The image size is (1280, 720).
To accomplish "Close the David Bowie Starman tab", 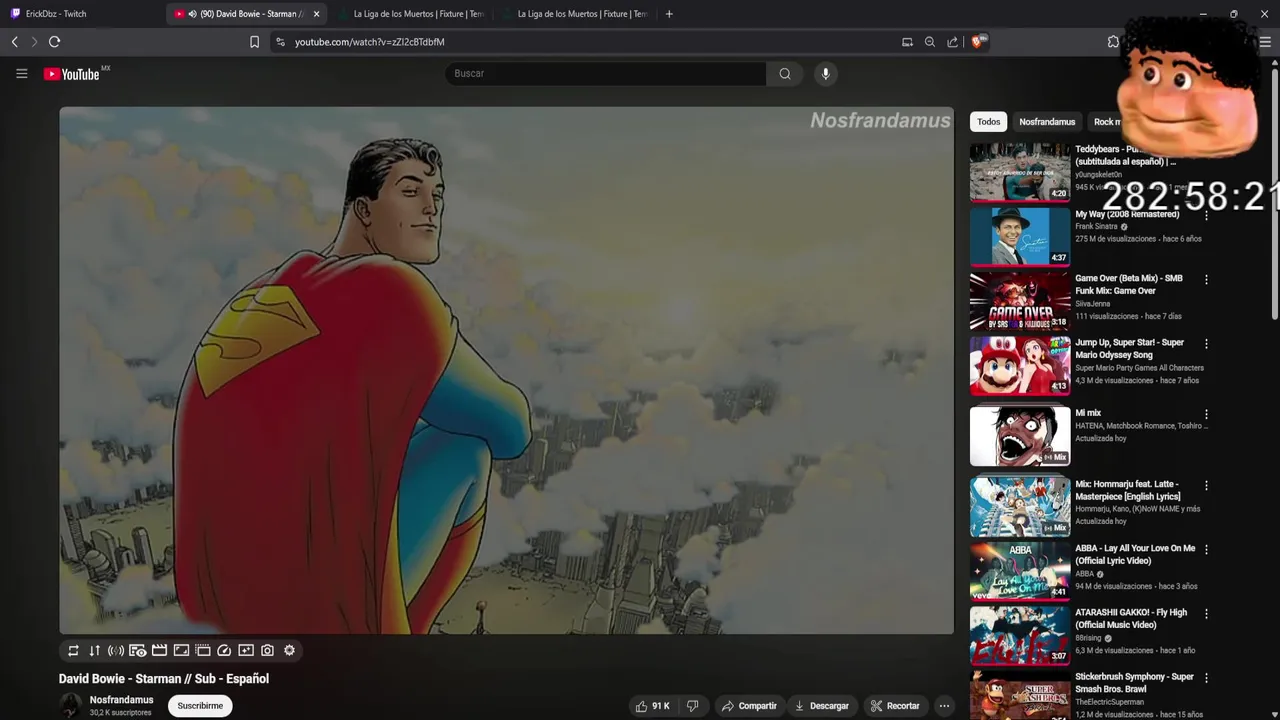I will pyautogui.click(x=316, y=14).
